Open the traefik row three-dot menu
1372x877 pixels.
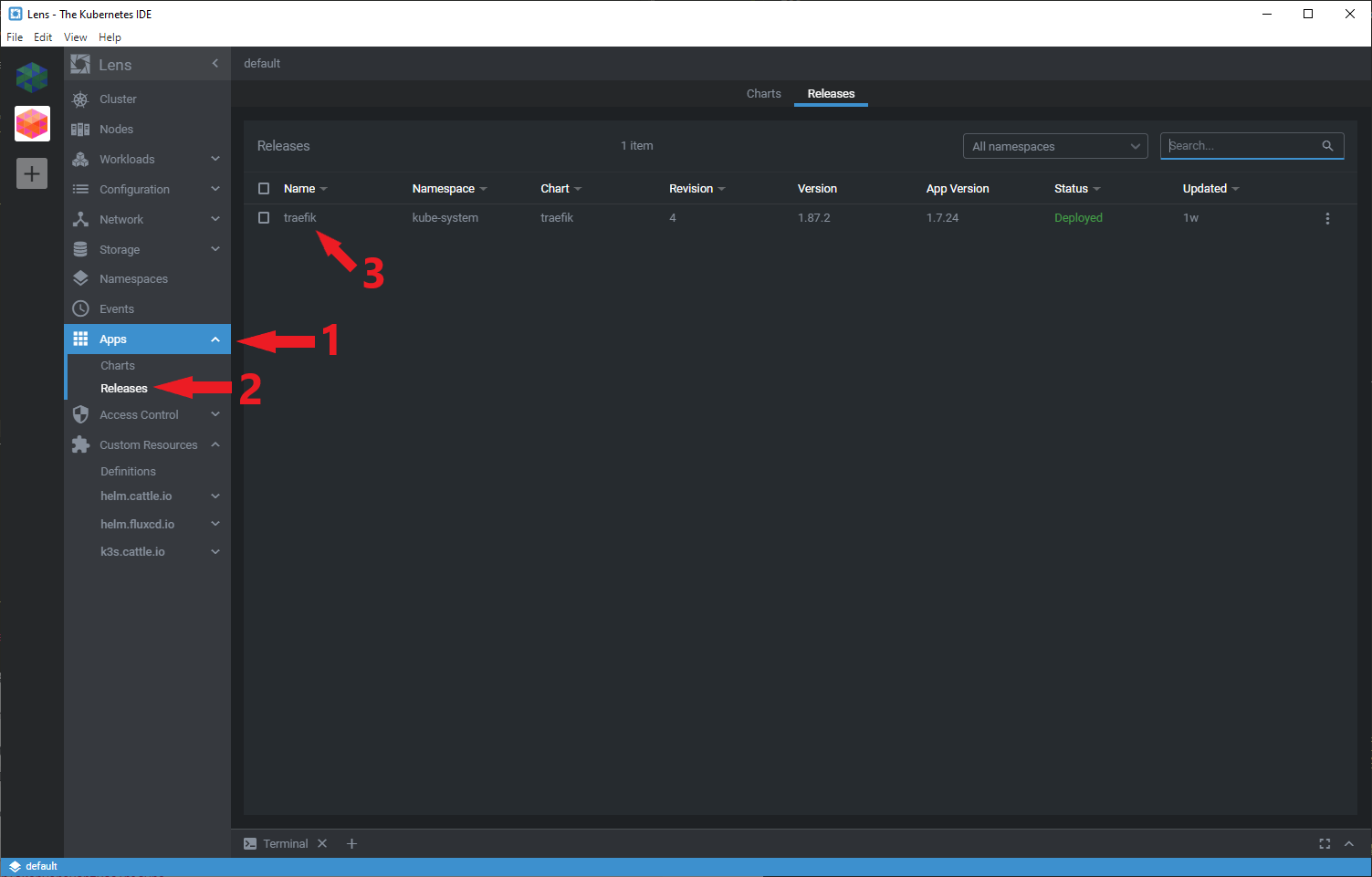click(x=1327, y=218)
